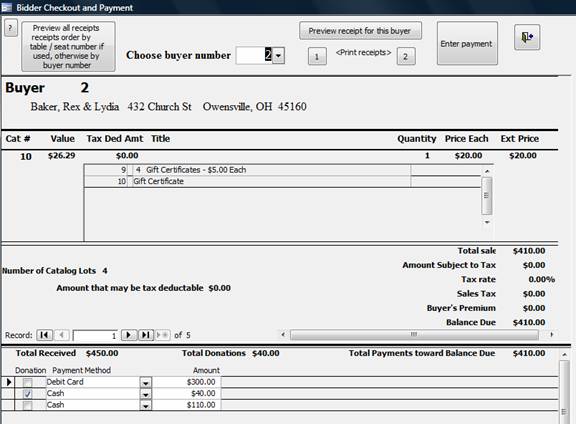Uncheck Donation checkbox for $40.00 Cash row
Image resolution: width=576 pixels, height=424 pixels.
point(28,394)
